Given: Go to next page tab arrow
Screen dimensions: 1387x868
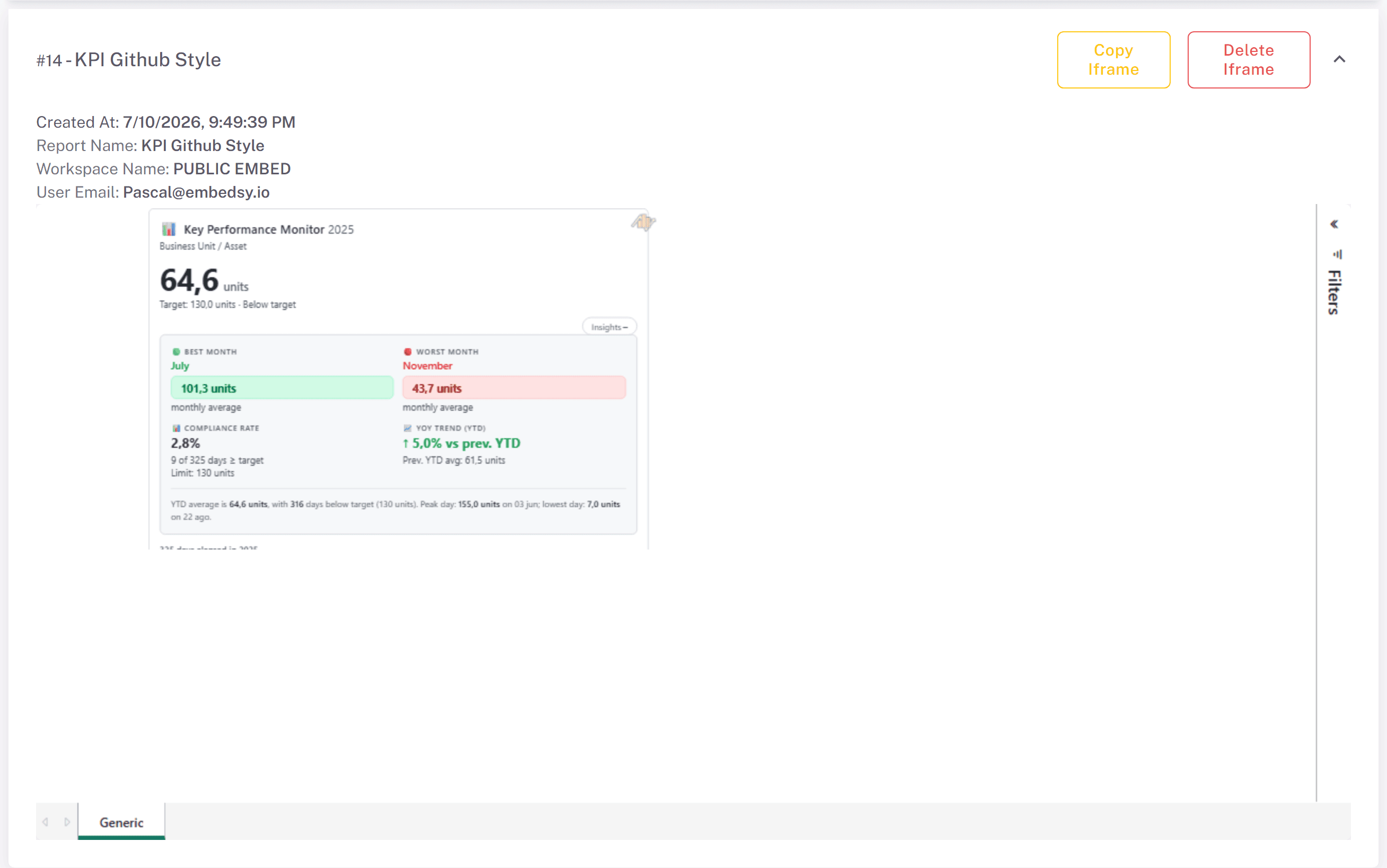Looking at the screenshot, I should click(x=67, y=822).
